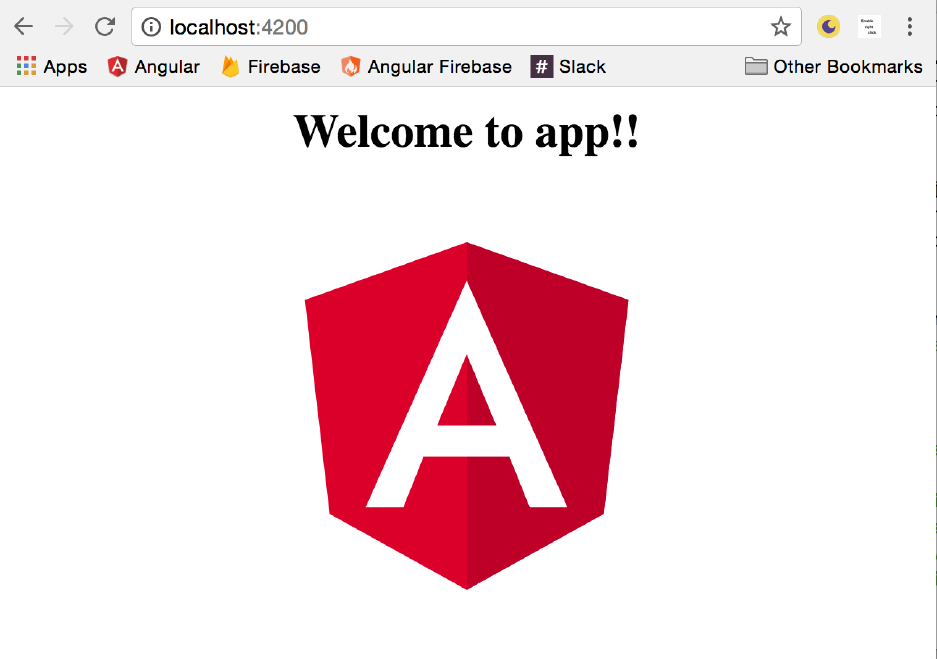Viewport: 937px width, 659px height.
Task: Focus the localhost:4200 address bar
Action: pos(466,27)
